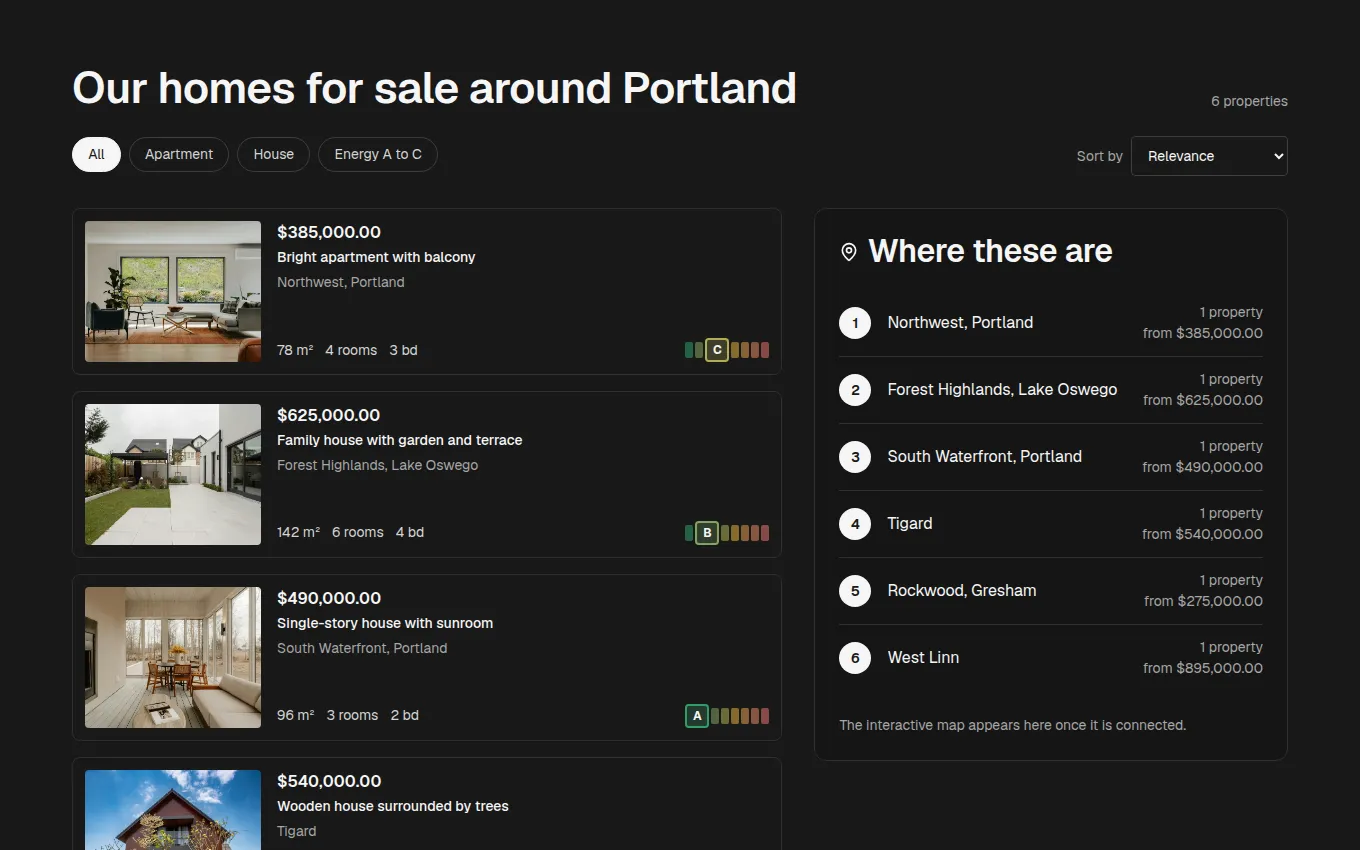The height and width of the screenshot is (850, 1360).
Task: Click the map pin icon beside Where these are
Action: pyautogui.click(x=849, y=252)
